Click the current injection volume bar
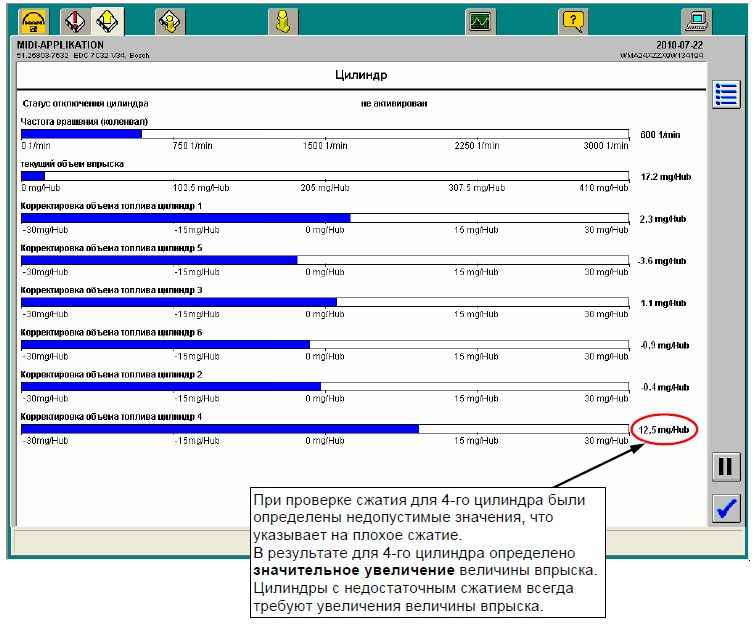754x625 pixels. 326,176
